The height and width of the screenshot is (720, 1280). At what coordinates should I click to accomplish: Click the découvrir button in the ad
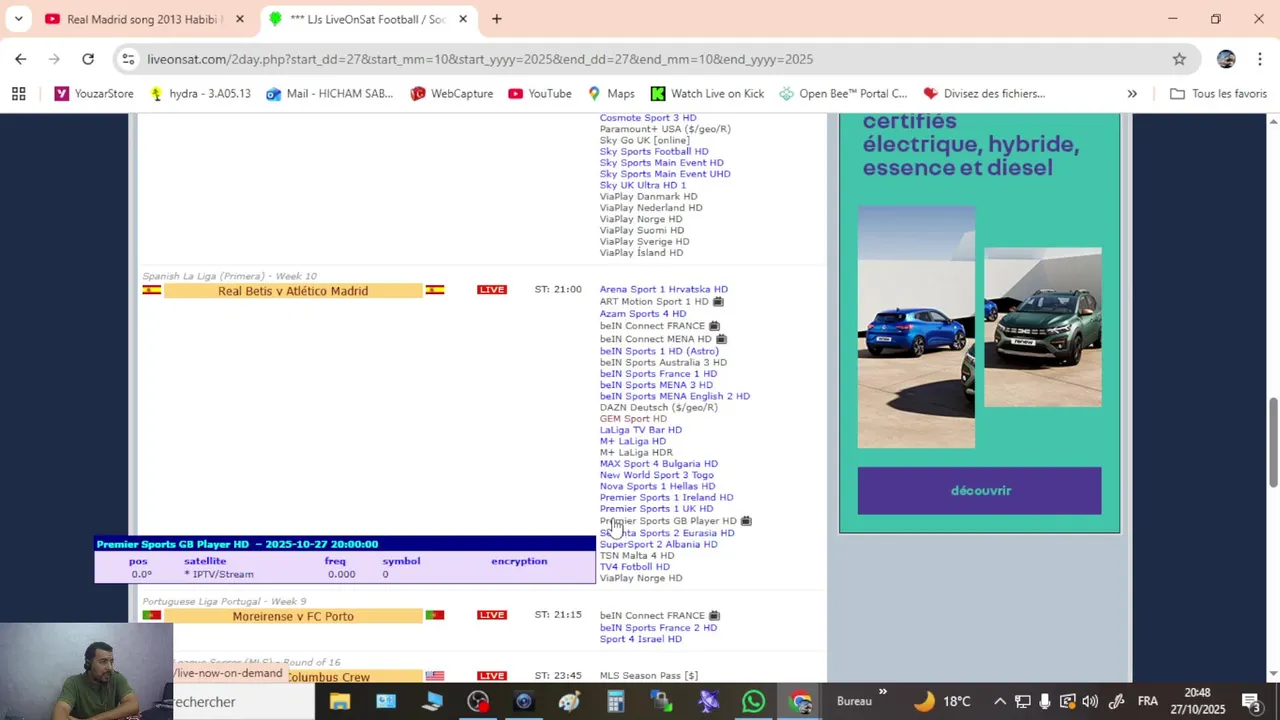click(979, 491)
